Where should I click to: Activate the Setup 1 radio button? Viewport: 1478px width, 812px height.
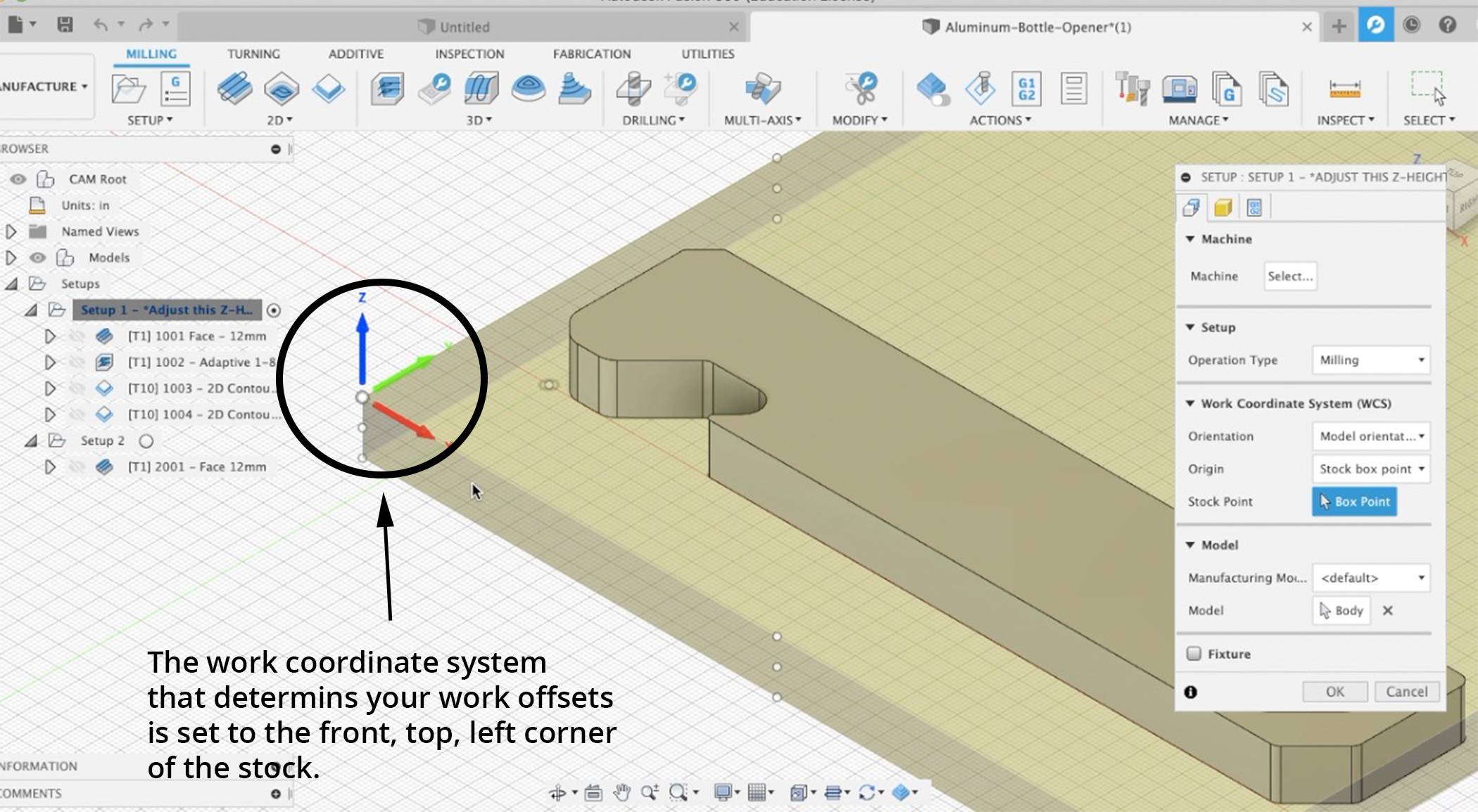point(274,310)
